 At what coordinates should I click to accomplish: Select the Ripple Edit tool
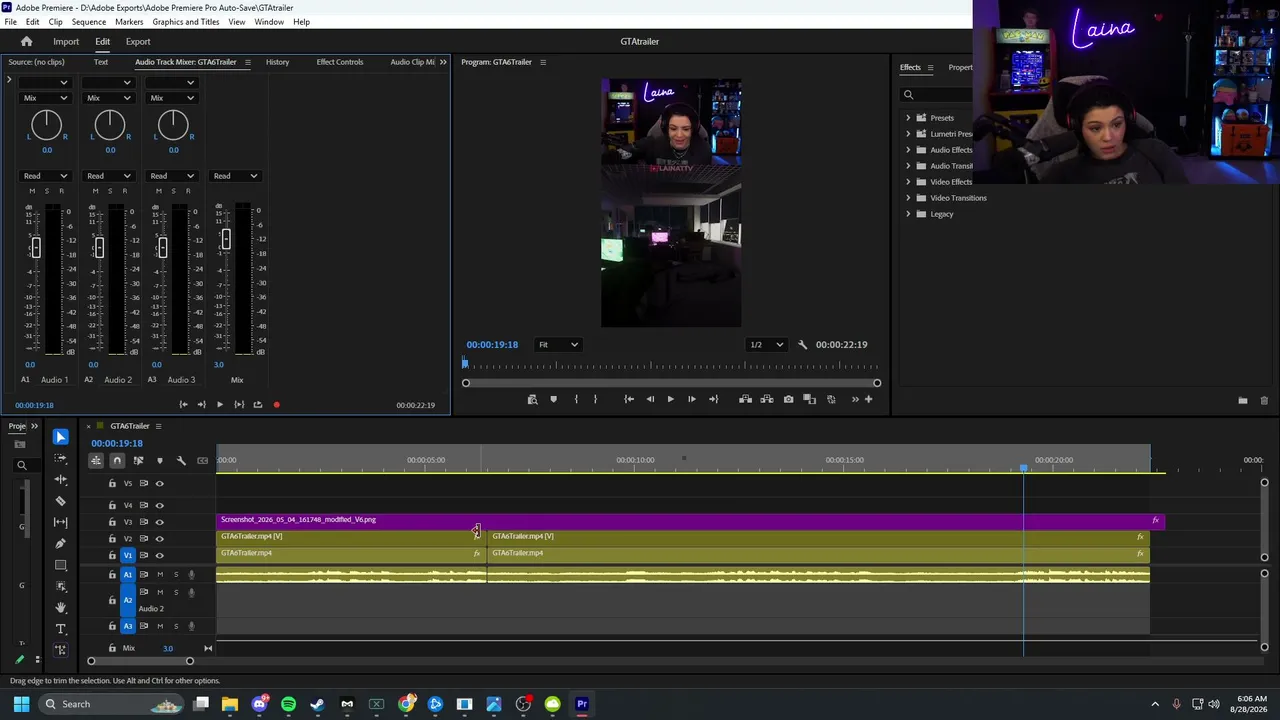click(x=61, y=480)
